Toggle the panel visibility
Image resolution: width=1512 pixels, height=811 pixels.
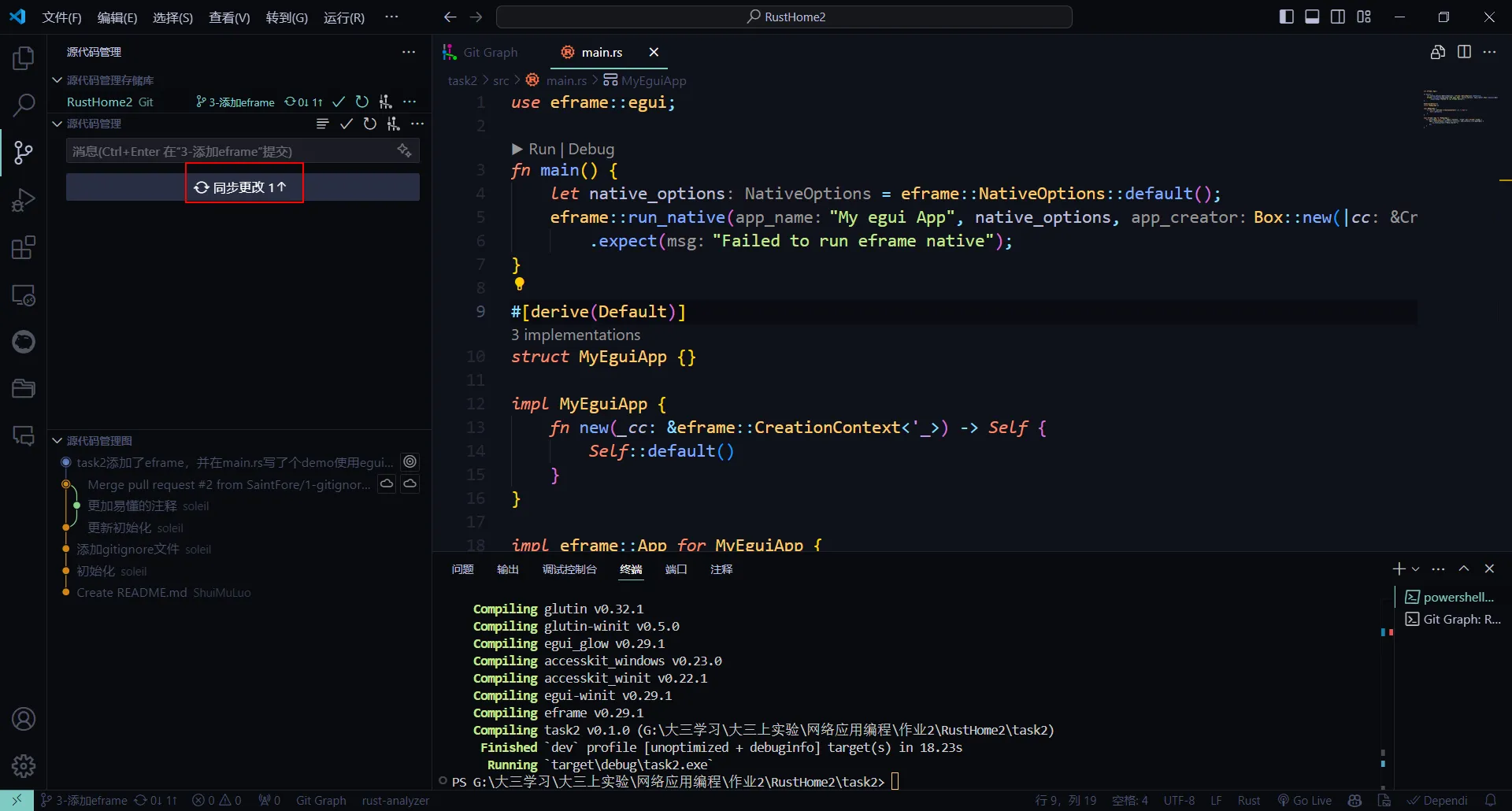click(x=1312, y=16)
